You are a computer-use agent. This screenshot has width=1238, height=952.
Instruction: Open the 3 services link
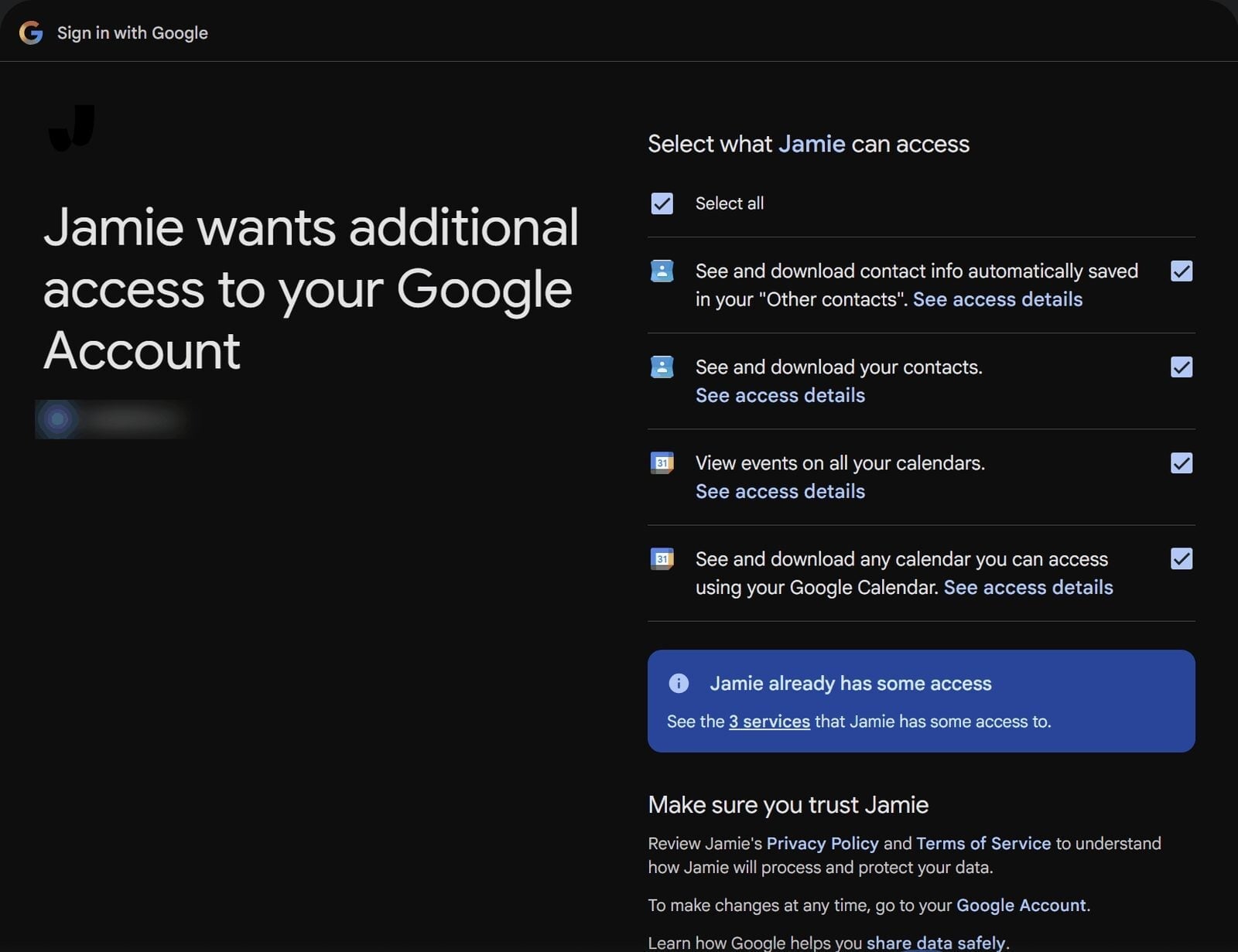pos(769,722)
